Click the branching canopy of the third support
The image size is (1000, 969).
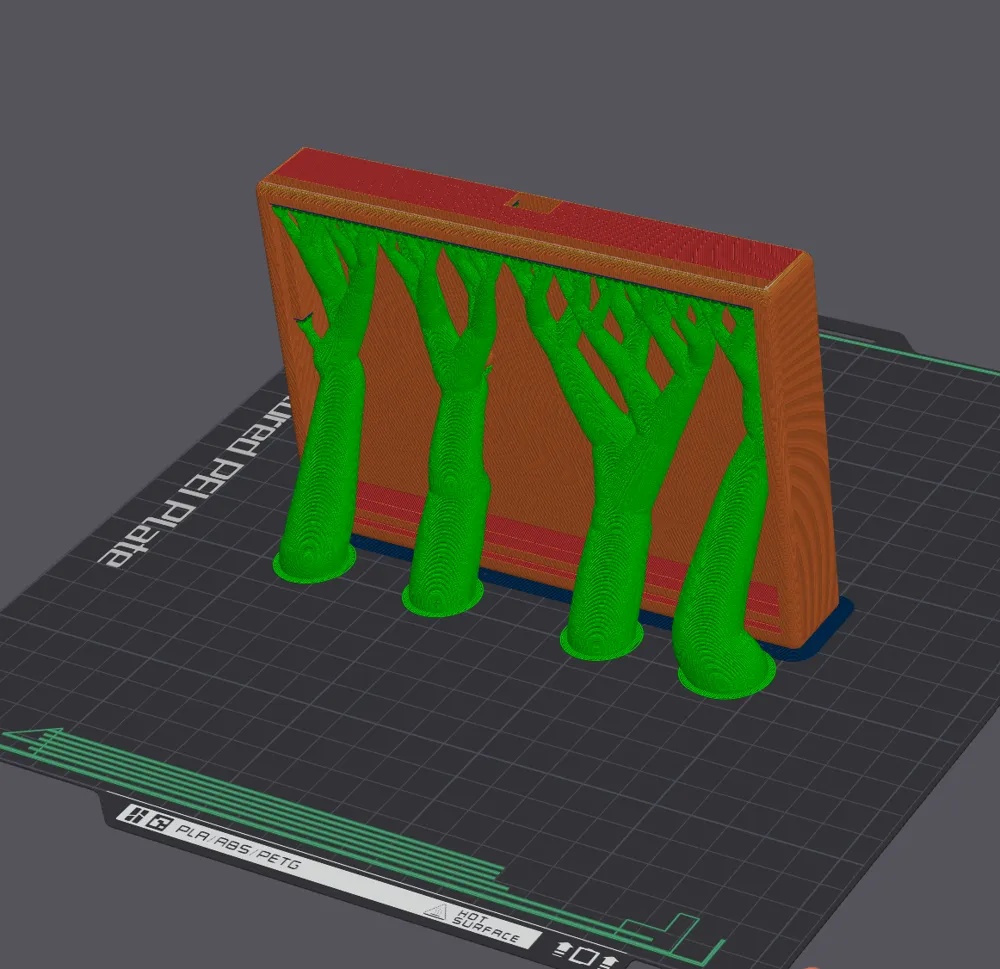(x=620, y=340)
